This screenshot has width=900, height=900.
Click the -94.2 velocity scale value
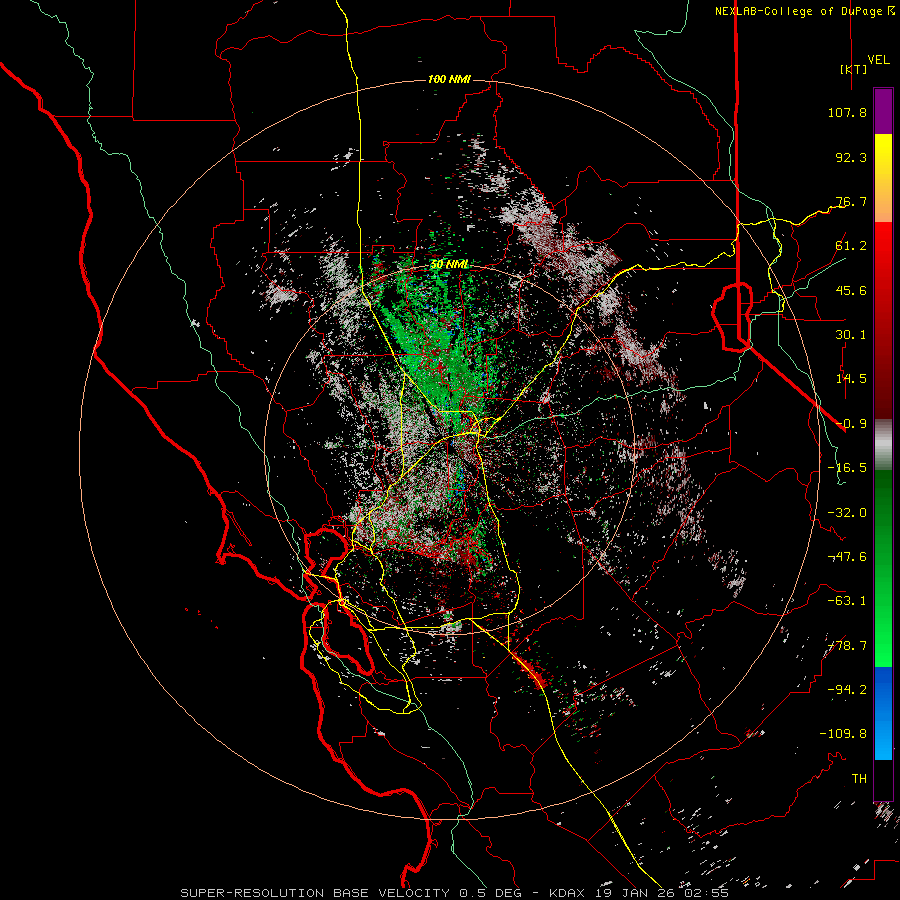(x=847, y=689)
